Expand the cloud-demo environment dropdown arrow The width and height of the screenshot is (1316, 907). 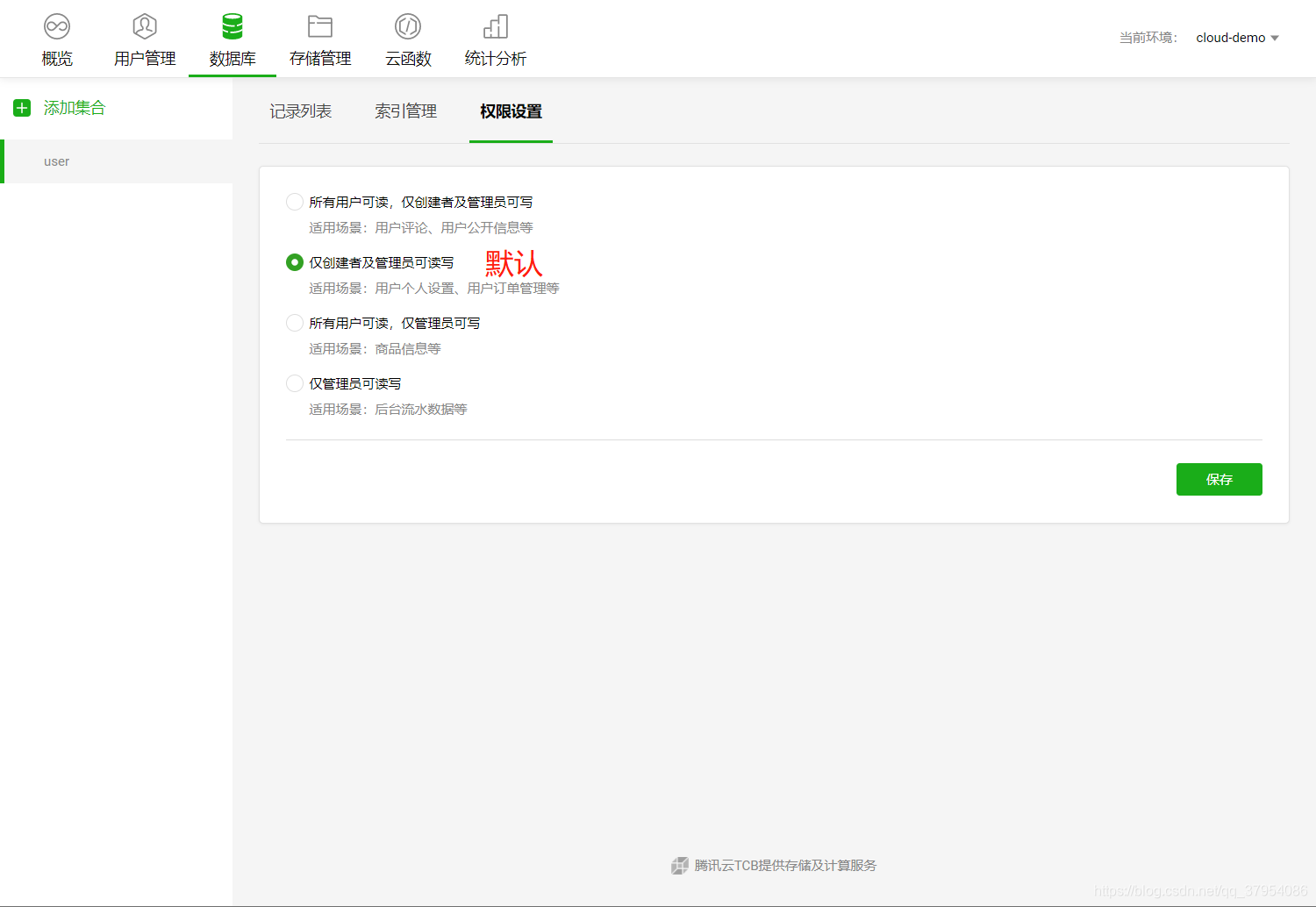point(1275,38)
